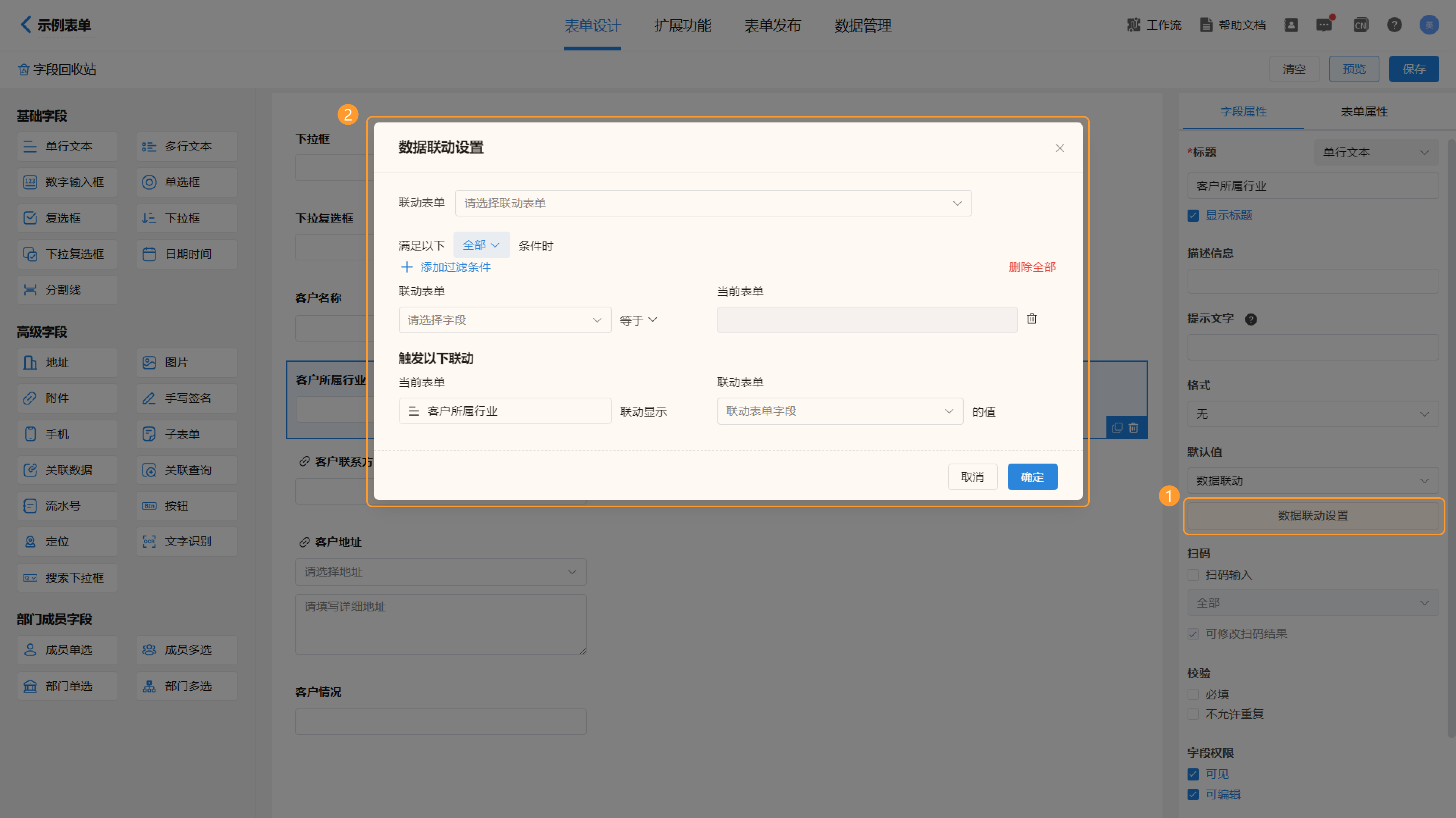1456x818 pixels.
Task: Toggle the 显示标题 checkbox
Action: (x=1193, y=216)
